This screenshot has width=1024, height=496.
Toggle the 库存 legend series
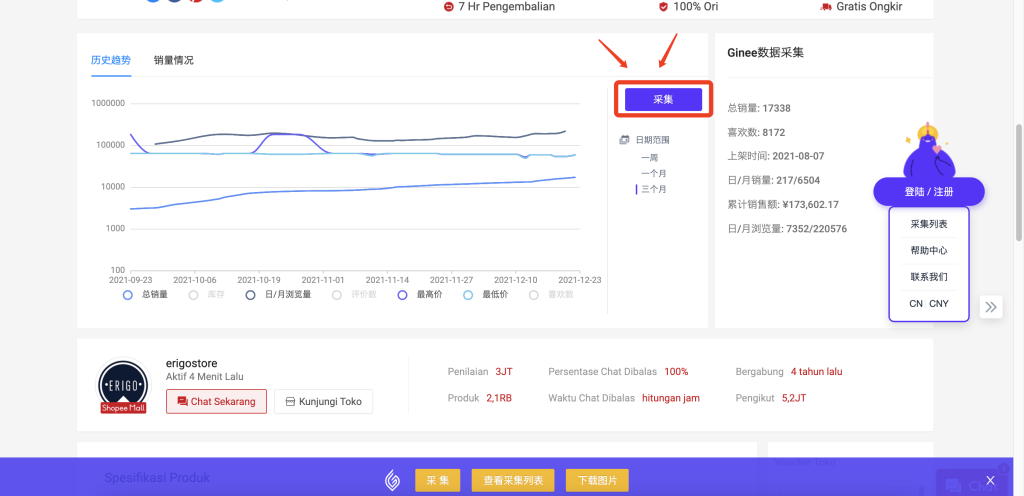[x=206, y=294]
